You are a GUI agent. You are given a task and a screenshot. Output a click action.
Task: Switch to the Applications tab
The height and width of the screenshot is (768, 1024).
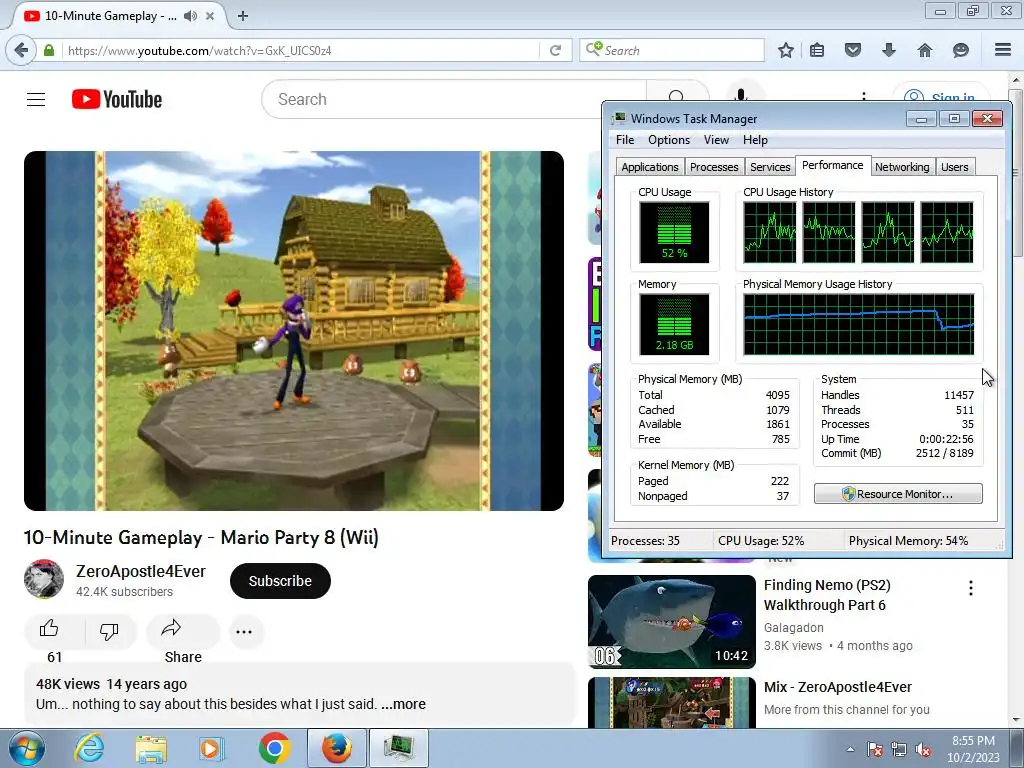click(x=650, y=167)
